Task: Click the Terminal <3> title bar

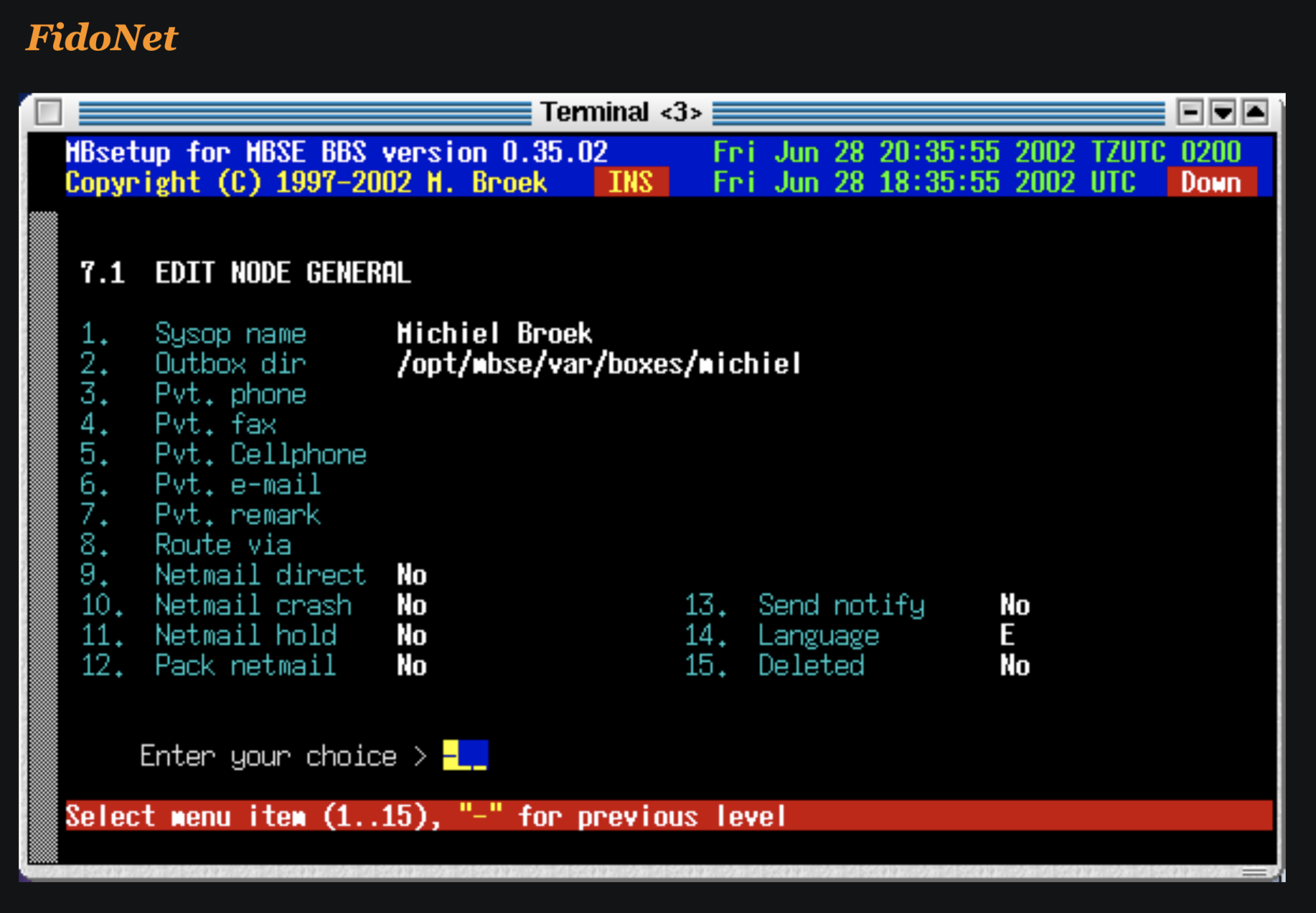Action: pyautogui.click(x=621, y=112)
